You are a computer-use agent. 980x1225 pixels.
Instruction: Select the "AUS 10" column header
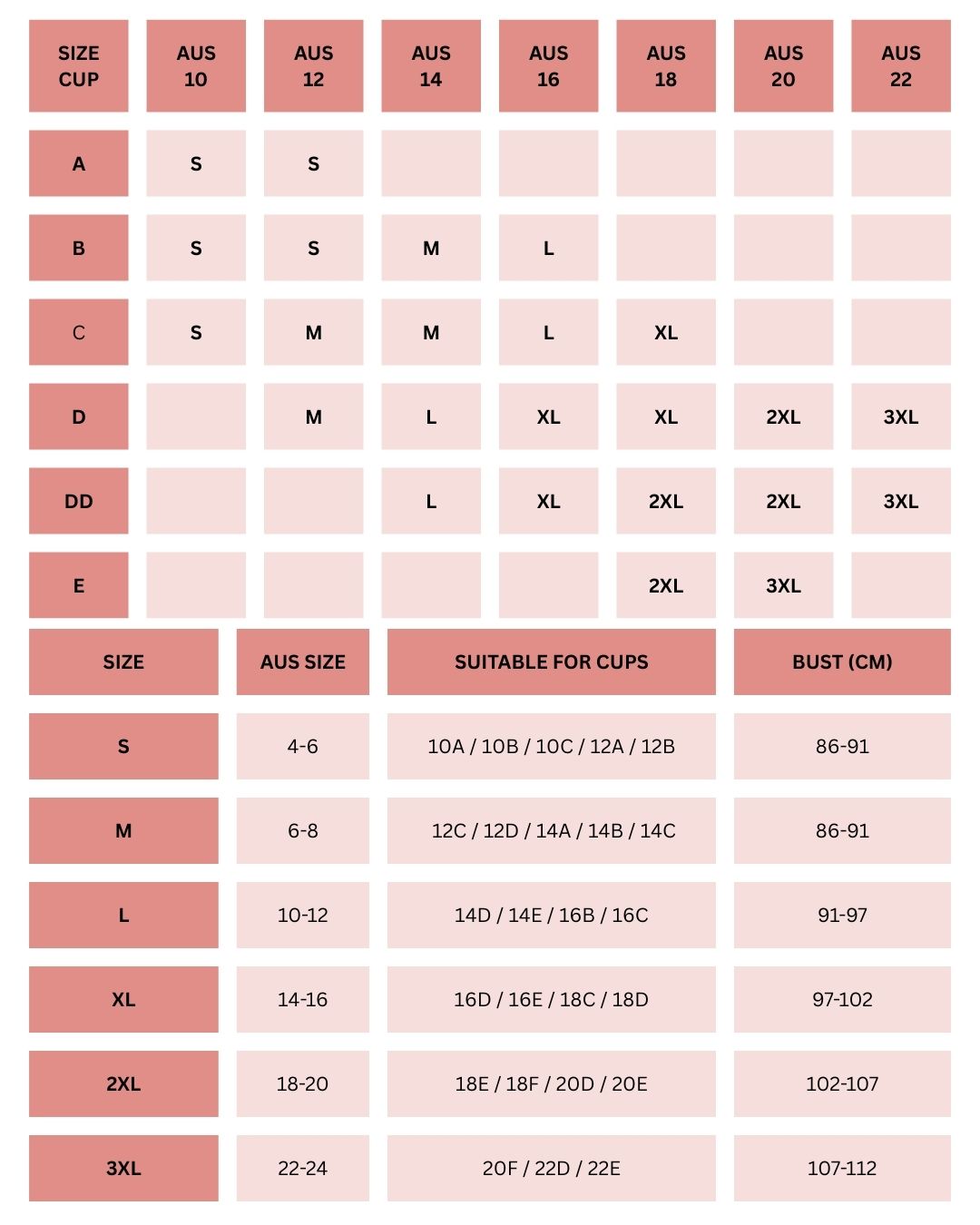click(196, 66)
